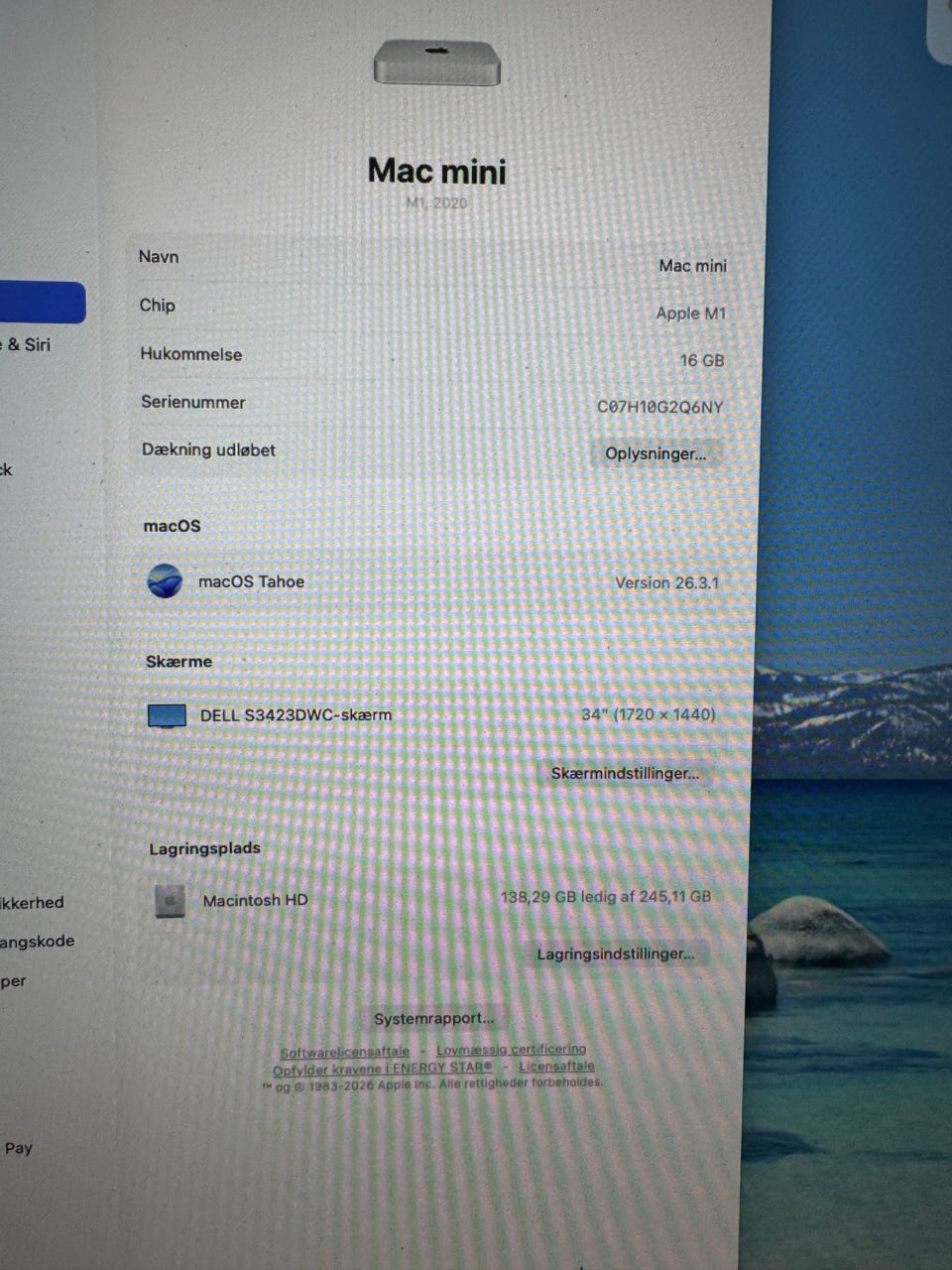Viewport: 952px width, 1270px height.
Task: Click the Mac mini title heading
Action: point(436,171)
